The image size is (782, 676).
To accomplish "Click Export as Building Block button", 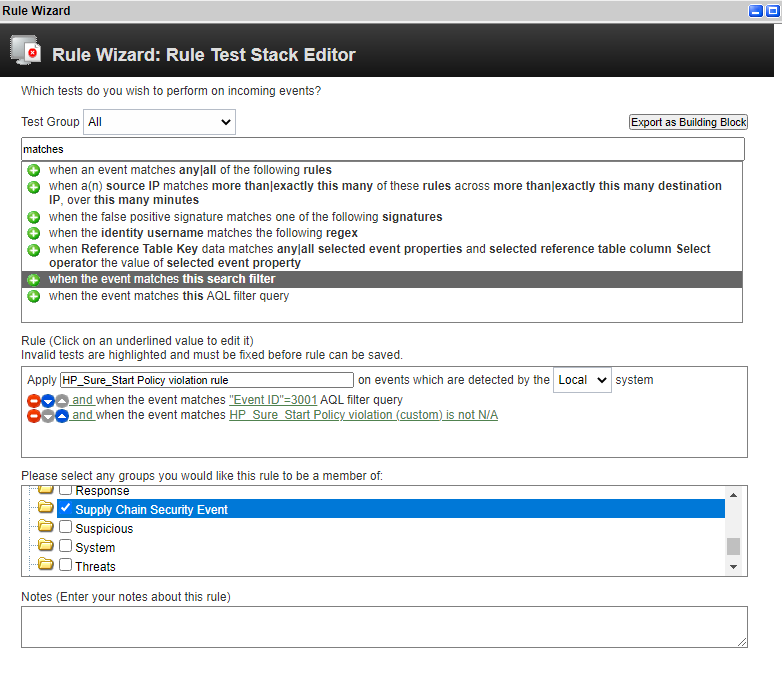I will pos(688,122).
